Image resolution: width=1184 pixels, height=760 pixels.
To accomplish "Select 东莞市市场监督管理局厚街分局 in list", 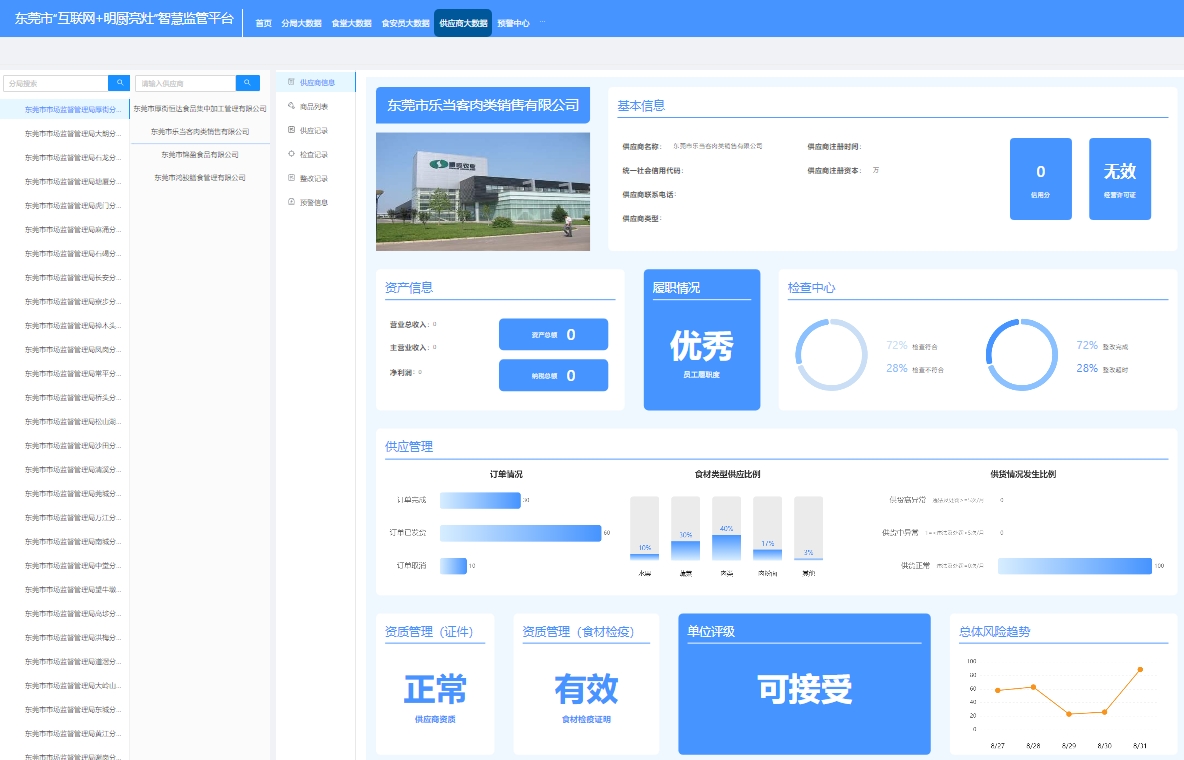I will (65, 110).
